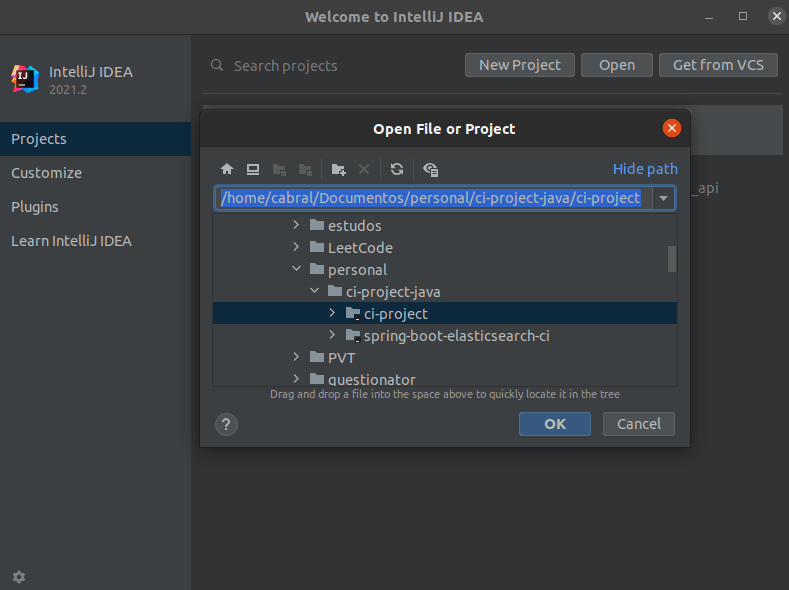This screenshot has height=590, width=789.
Task: Select the estudos folder row
Action: pyautogui.click(x=445, y=225)
